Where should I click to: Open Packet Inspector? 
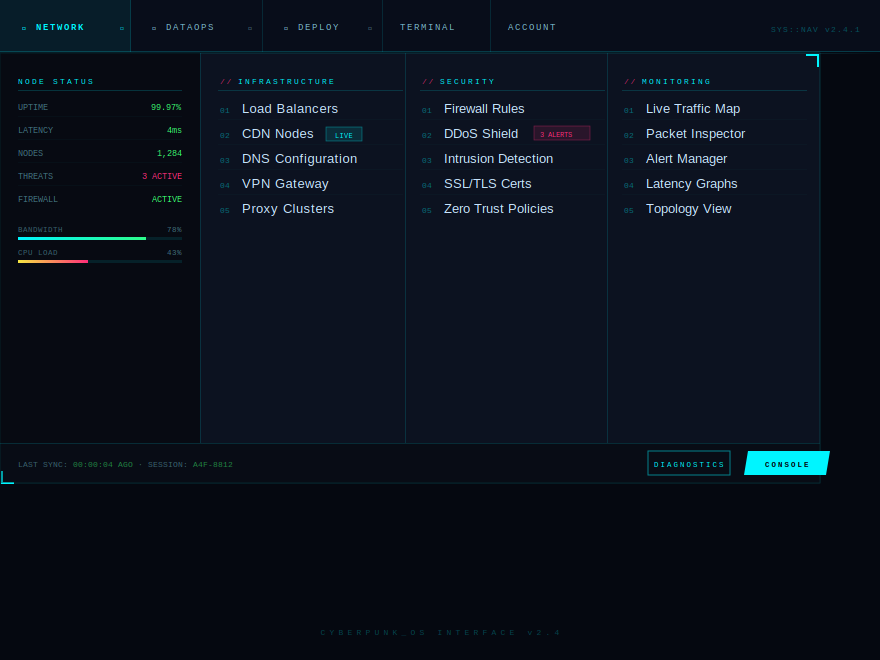714,134
